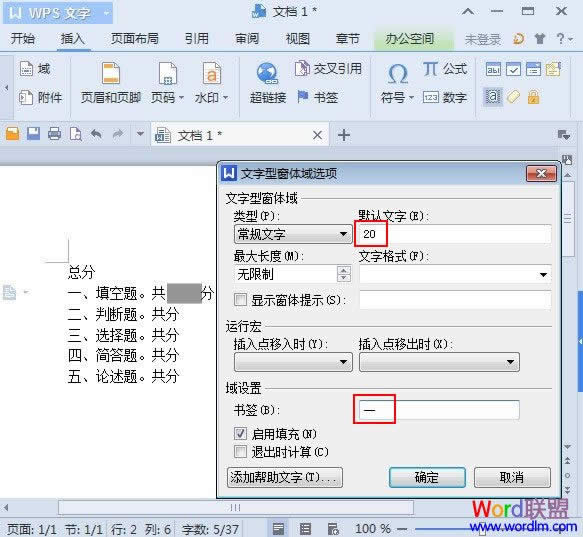Click the print icon in quick toolbar
The width and height of the screenshot is (583, 537).
(x=55, y=134)
